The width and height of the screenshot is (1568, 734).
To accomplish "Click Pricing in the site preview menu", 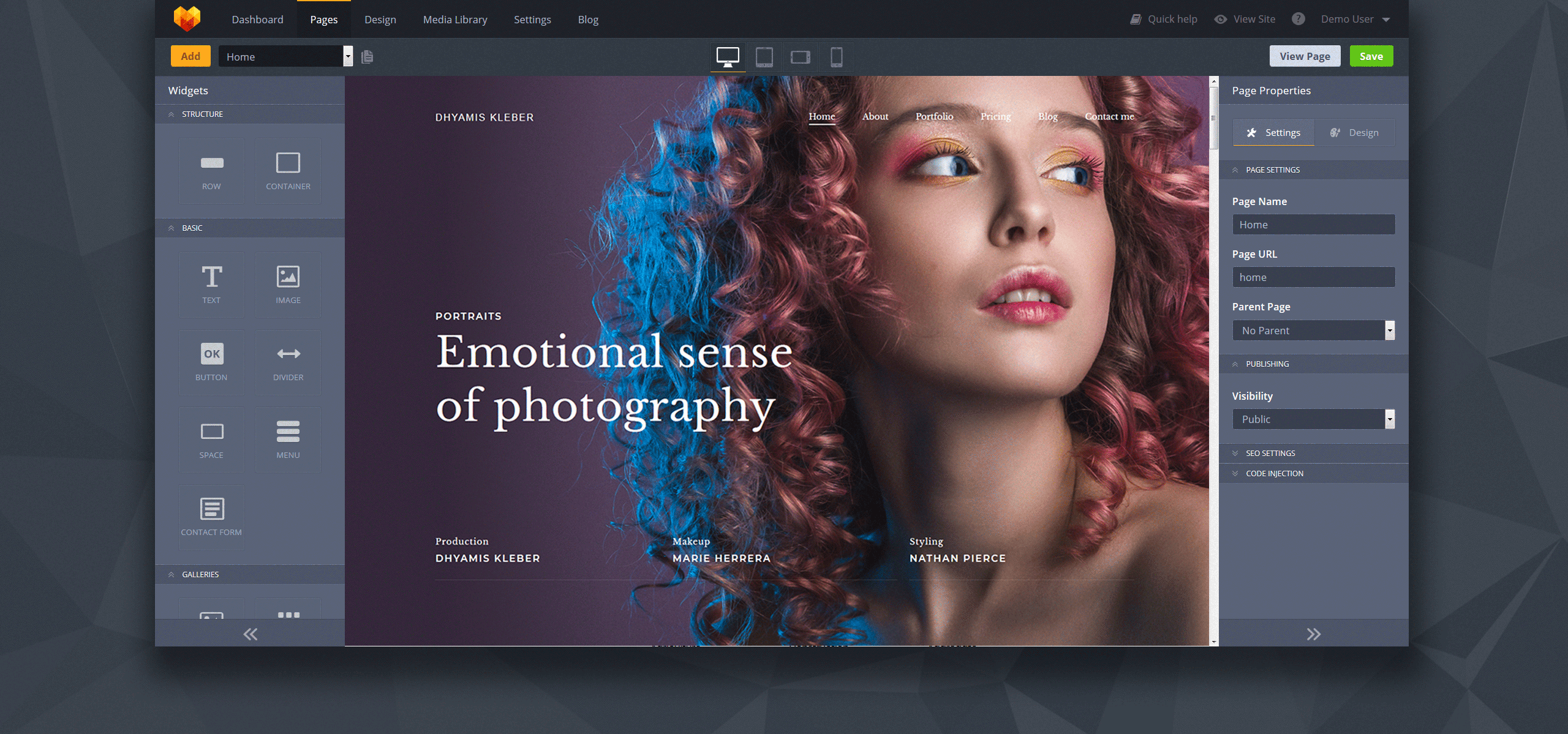I will tap(995, 116).
